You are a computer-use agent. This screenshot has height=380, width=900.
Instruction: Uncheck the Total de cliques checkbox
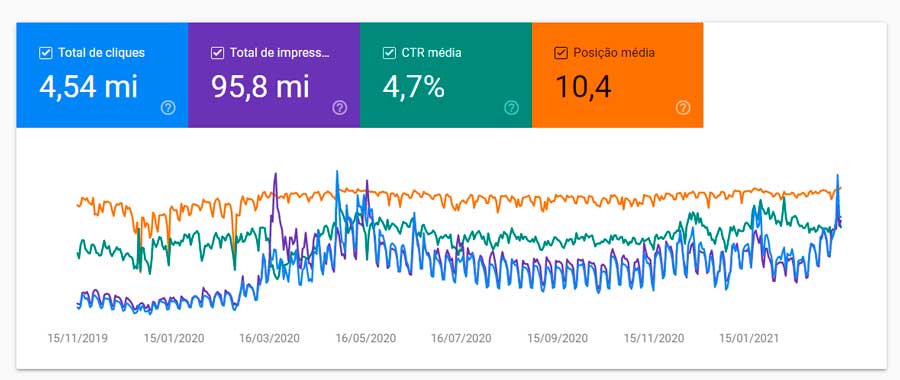pos(45,53)
